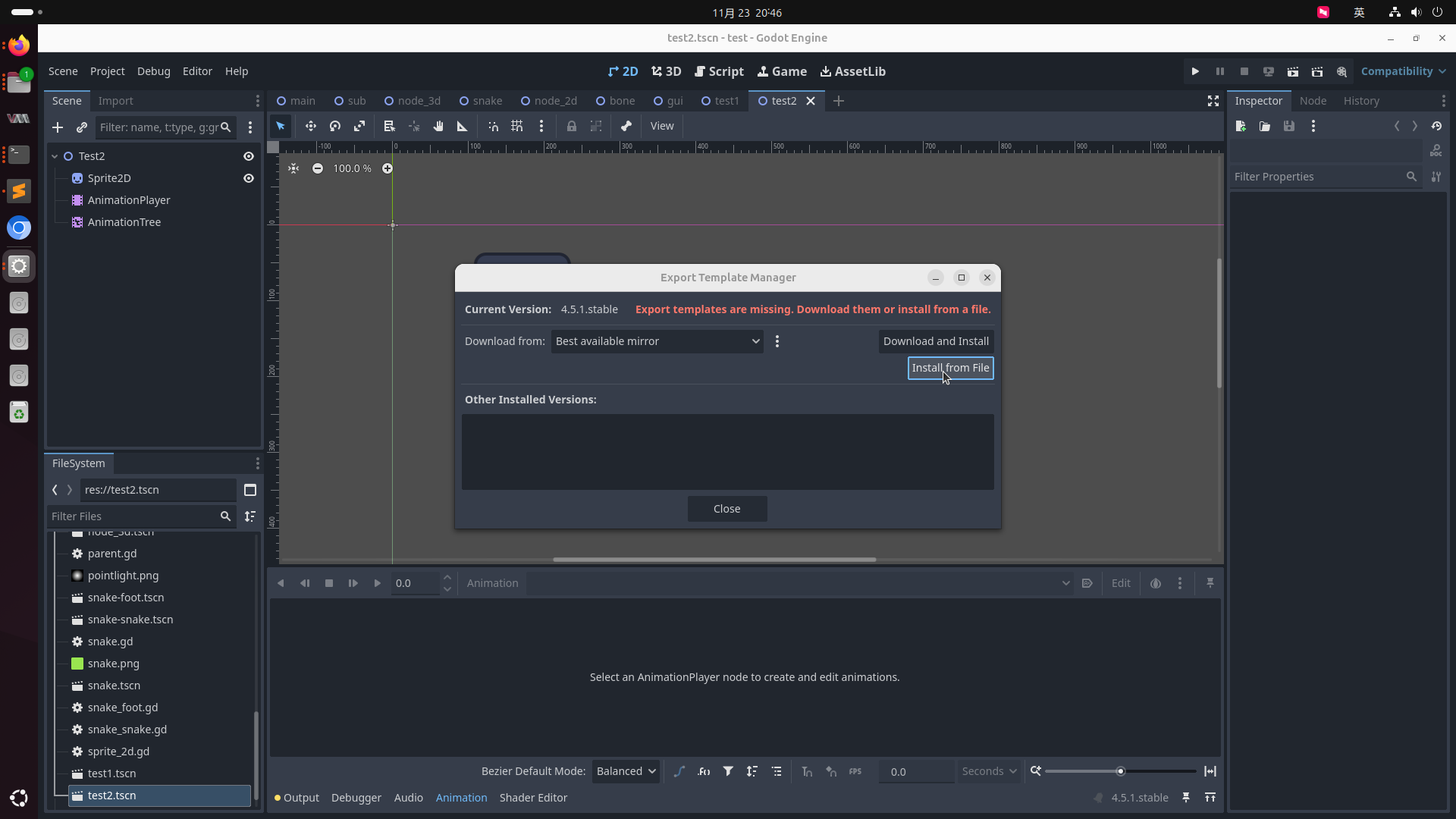Hide the Sprite2D node via eye icon
1456x819 pixels.
click(x=248, y=178)
